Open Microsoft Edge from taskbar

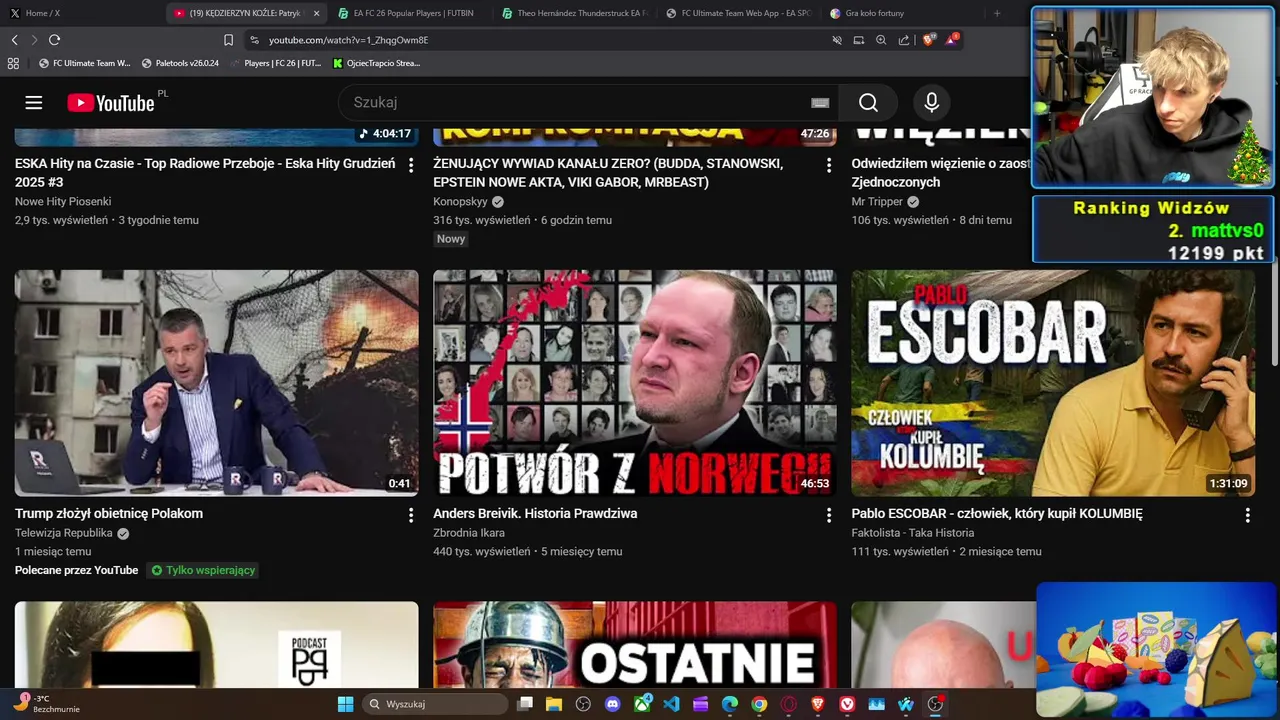tap(730, 704)
